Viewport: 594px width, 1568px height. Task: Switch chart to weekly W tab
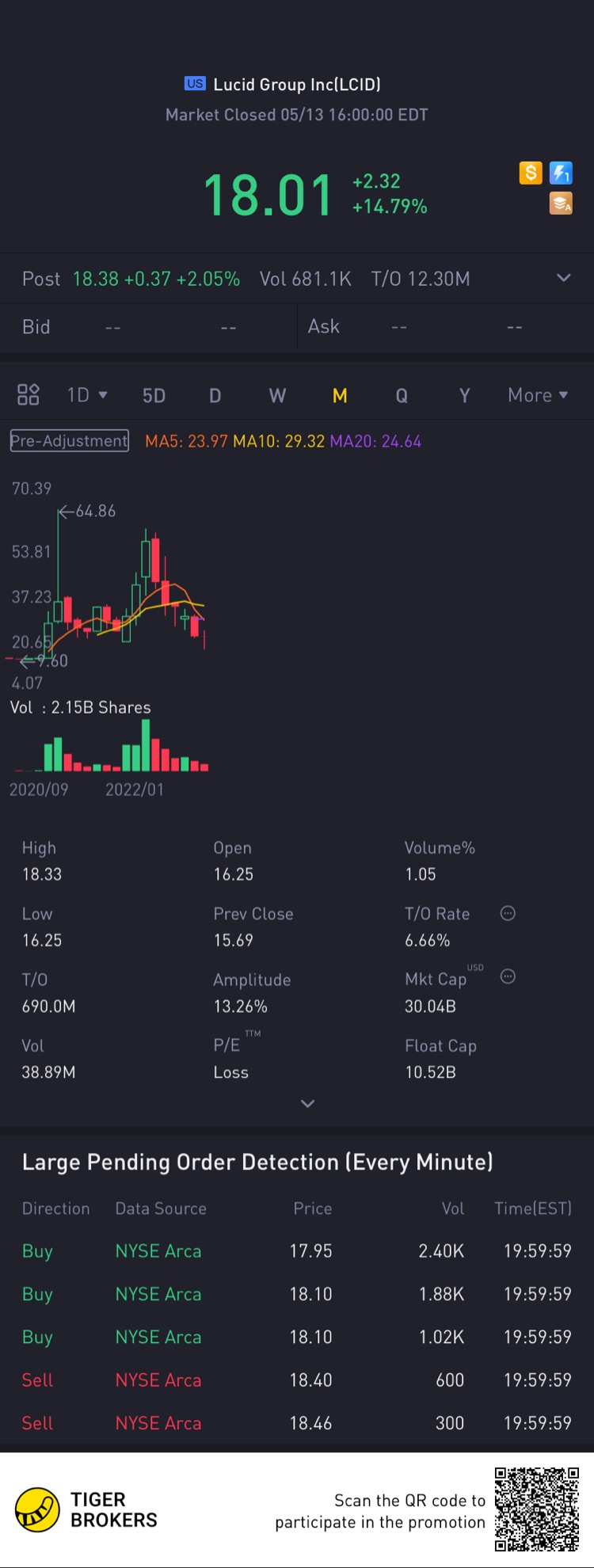(x=277, y=395)
